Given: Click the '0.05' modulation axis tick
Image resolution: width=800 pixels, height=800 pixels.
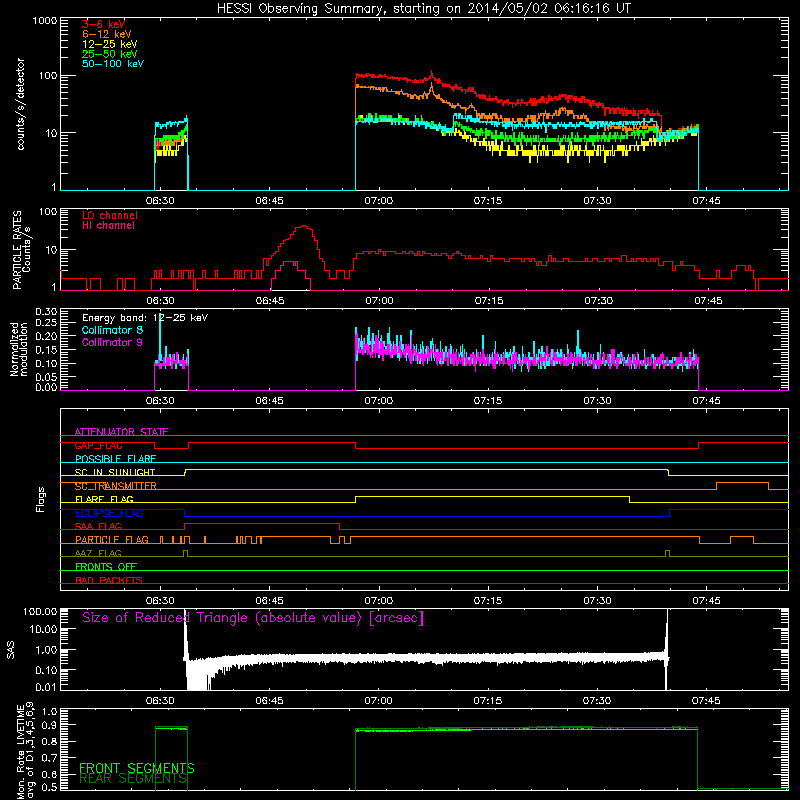Looking at the screenshot, I should click(46, 377).
